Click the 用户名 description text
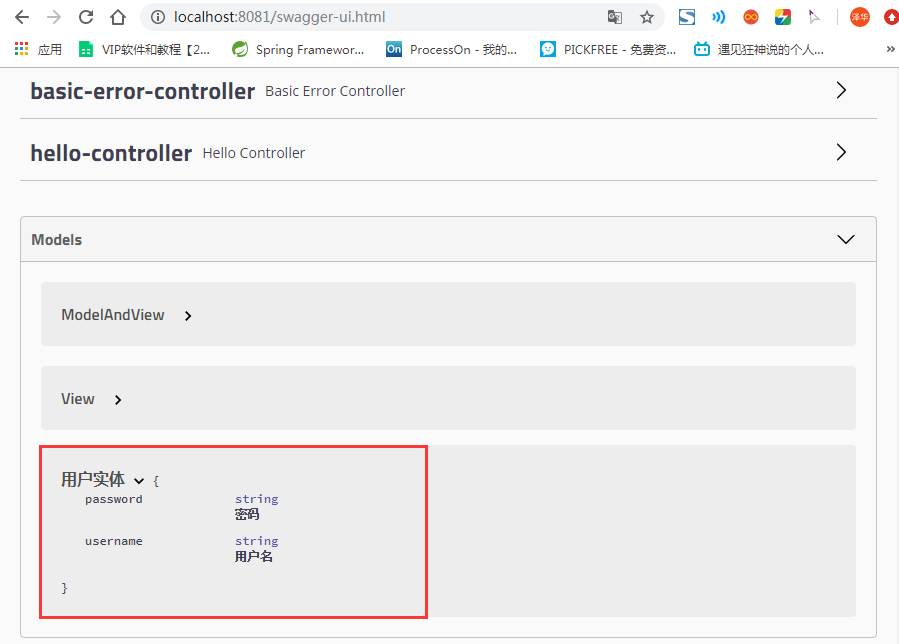 (x=253, y=556)
